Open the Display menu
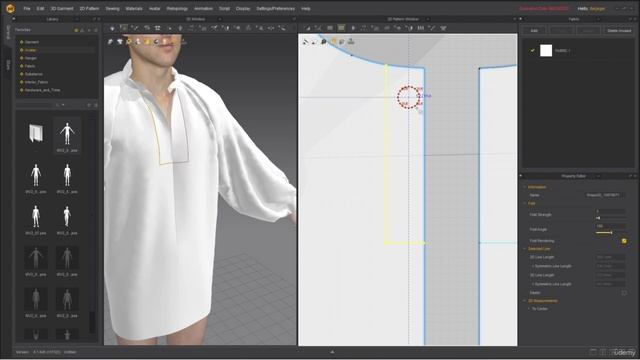The height and width of the screenshot is (360, 640). (243, 9)
